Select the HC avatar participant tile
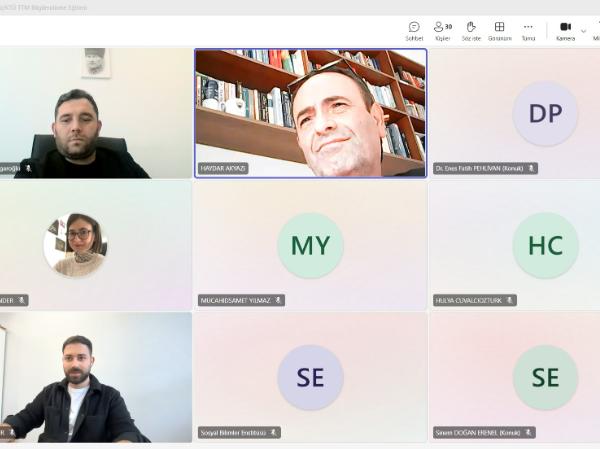 (545, 245)
